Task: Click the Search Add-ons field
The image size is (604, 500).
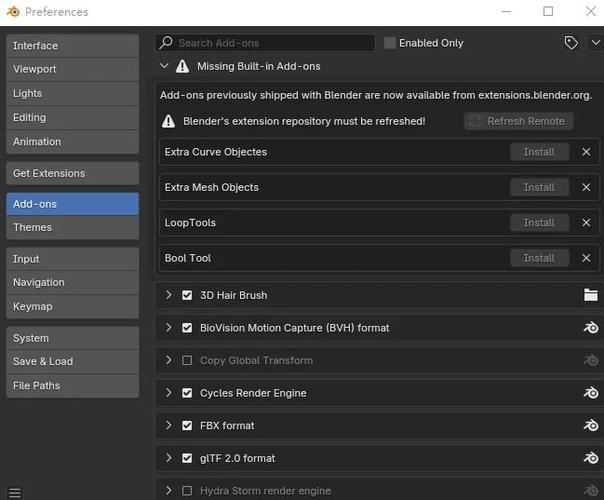Action: 265,43
